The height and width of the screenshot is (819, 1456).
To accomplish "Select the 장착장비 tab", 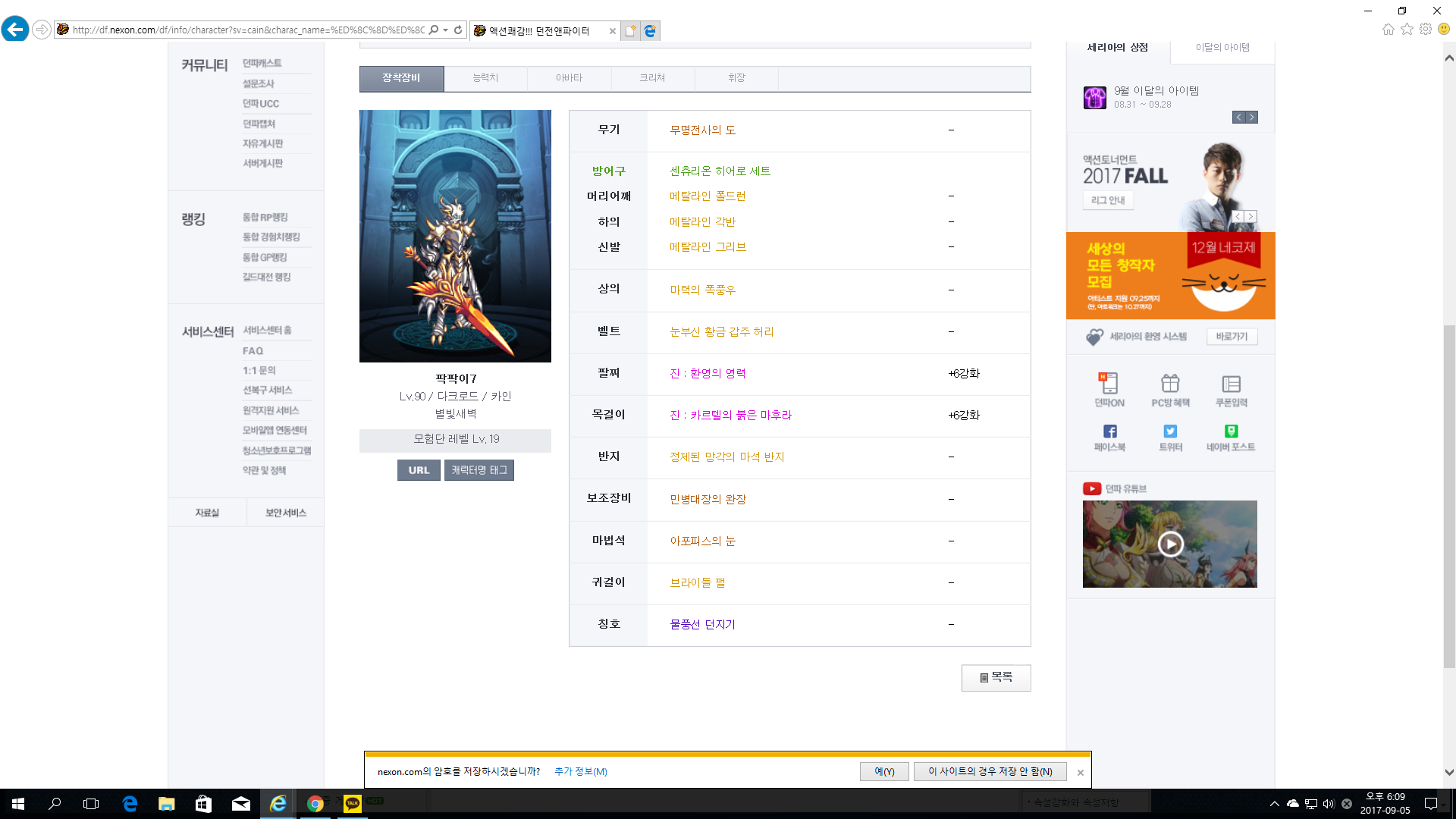I will click(401, 78).
